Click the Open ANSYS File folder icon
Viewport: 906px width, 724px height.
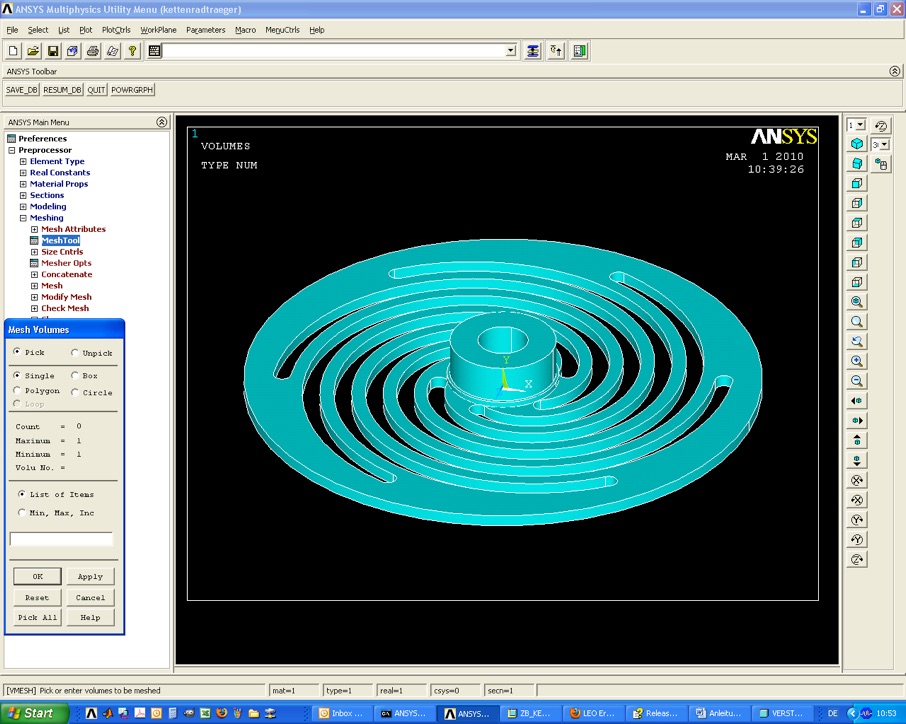(33, 51)
